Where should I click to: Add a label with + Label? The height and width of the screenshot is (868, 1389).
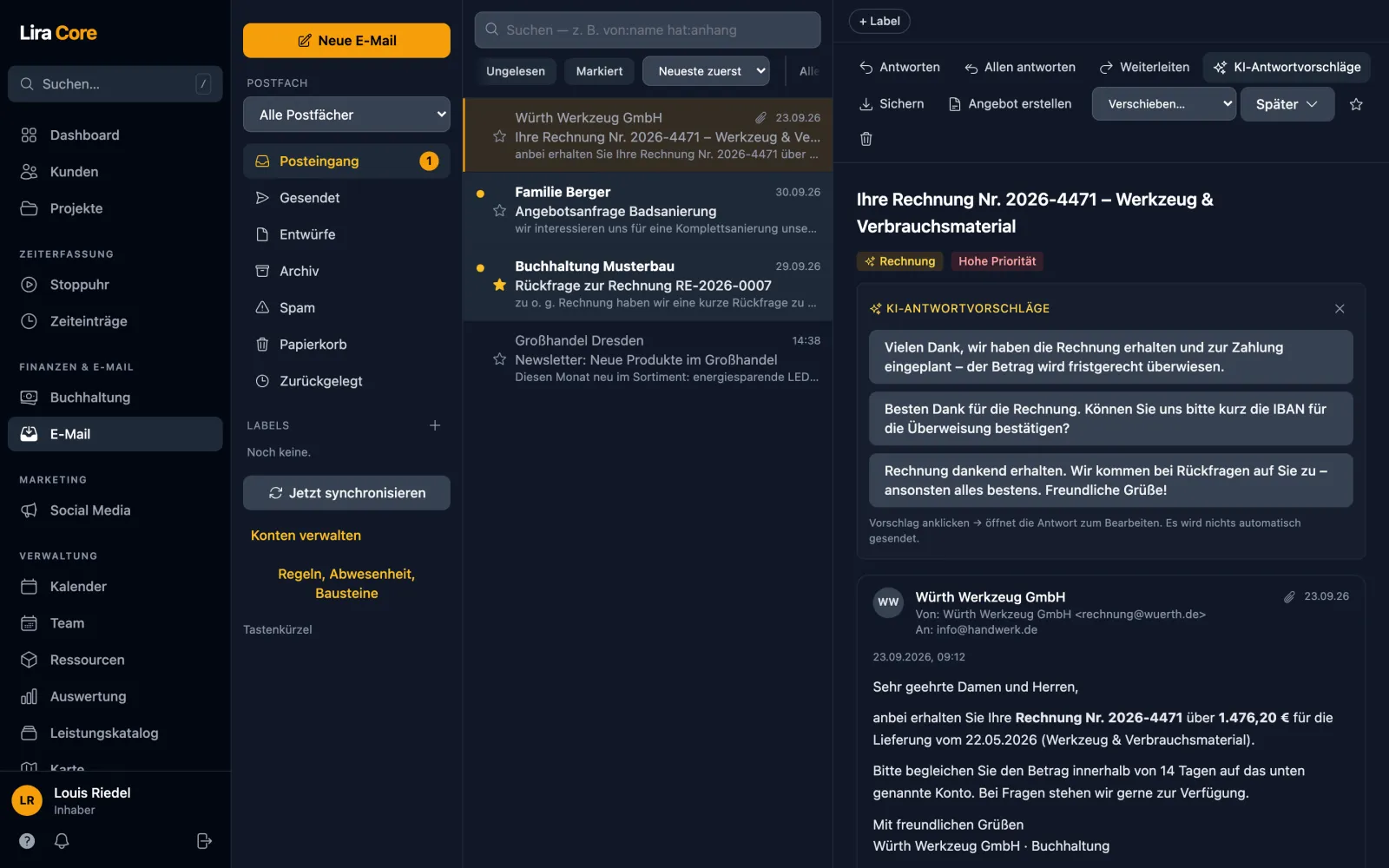point(879,21)
